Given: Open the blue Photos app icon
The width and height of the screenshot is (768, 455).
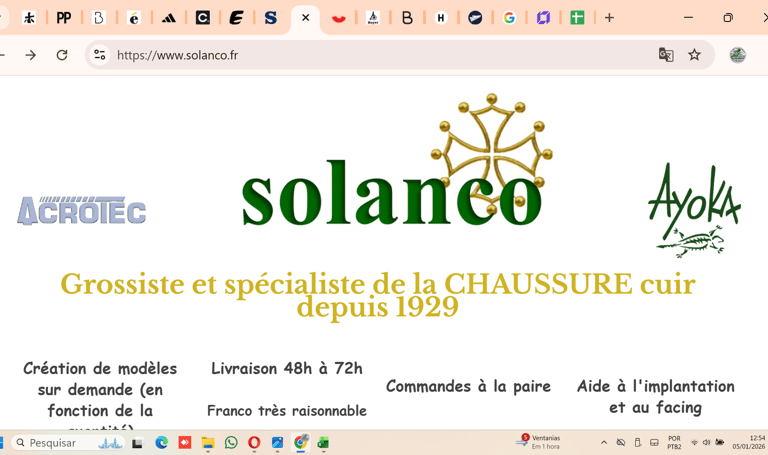Looking at the screenshot, I should [277, 443].
